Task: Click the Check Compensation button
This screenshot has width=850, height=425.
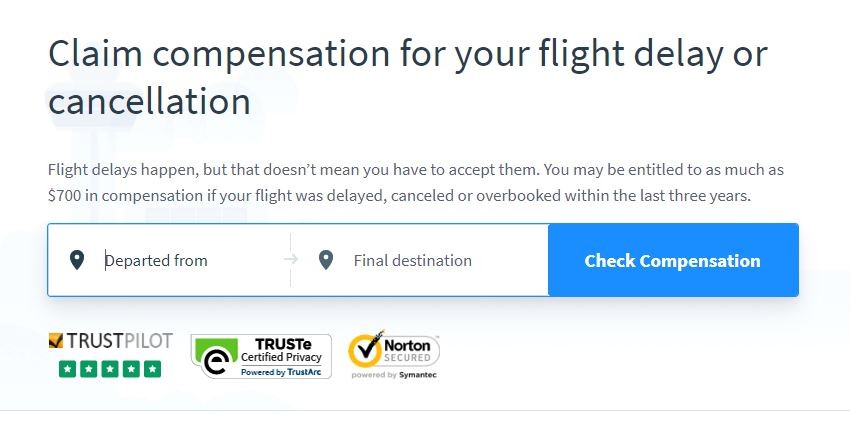Action: [x=673, y=260]
